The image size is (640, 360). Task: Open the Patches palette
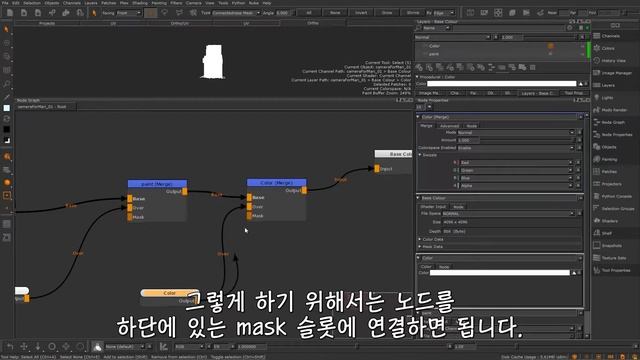point(605,171)
